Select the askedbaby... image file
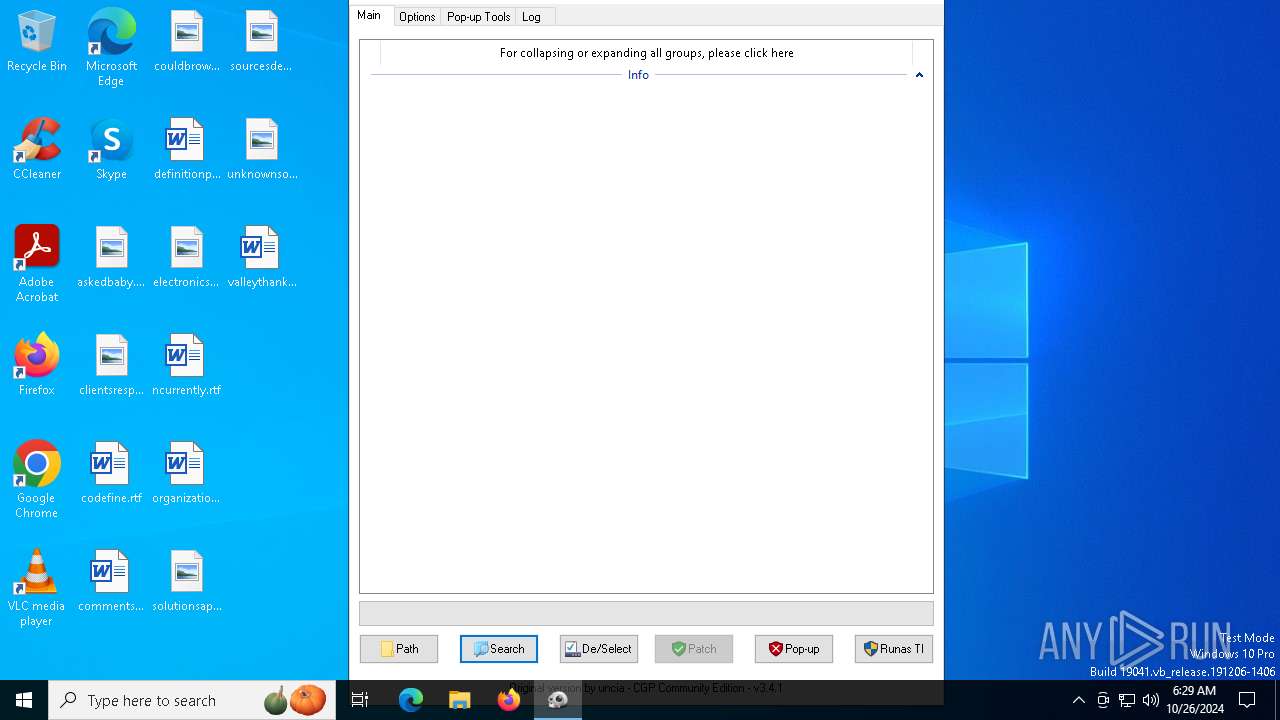 (111, 258)
